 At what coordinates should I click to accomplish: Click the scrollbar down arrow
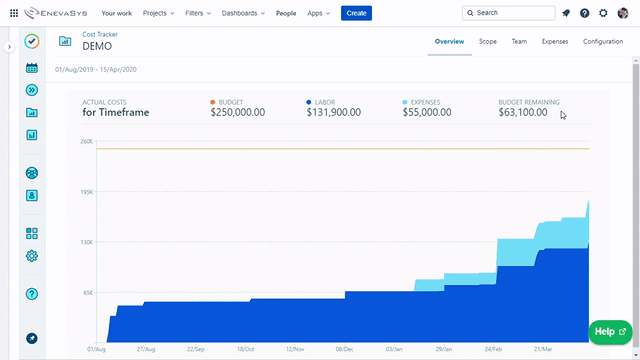coord(636,356)
